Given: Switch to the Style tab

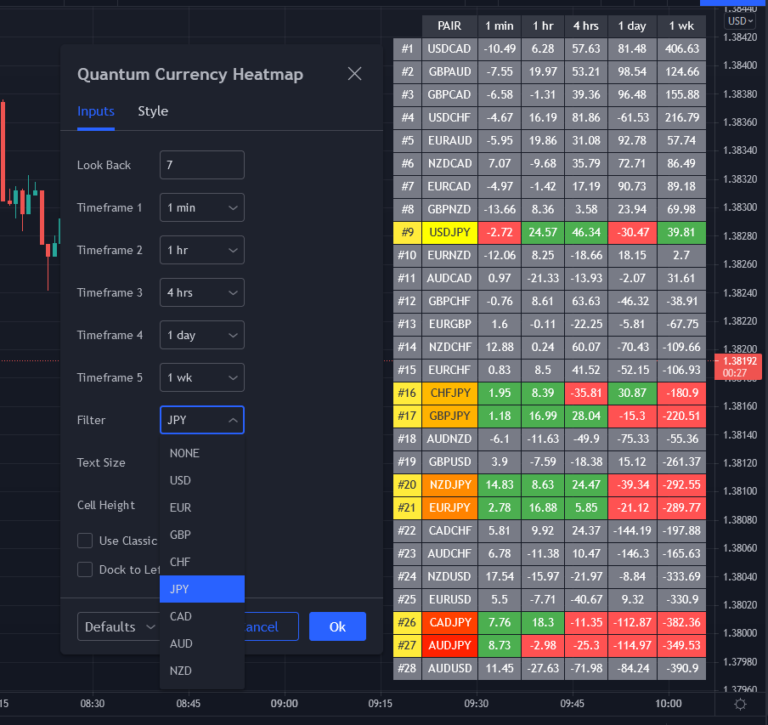Looking at the screenshot, I should (x=153, y=111).
